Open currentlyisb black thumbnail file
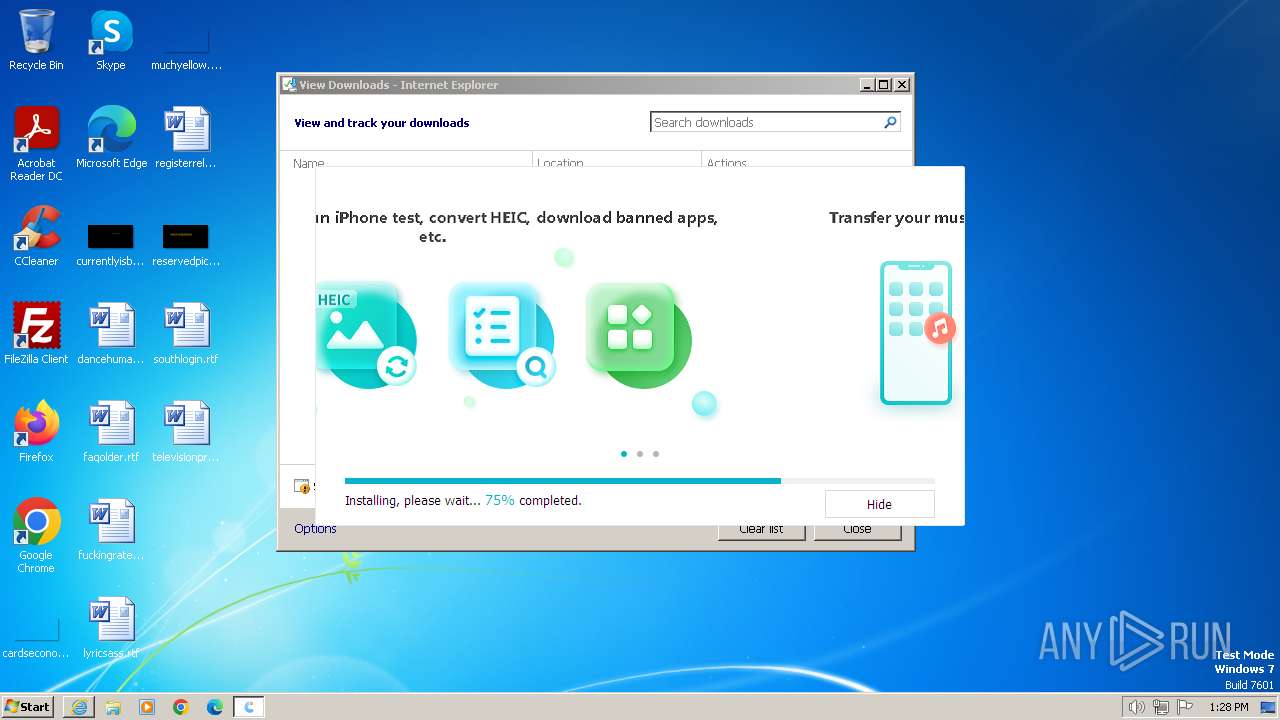Screen dimensions: 1280x720 [111, 246]
